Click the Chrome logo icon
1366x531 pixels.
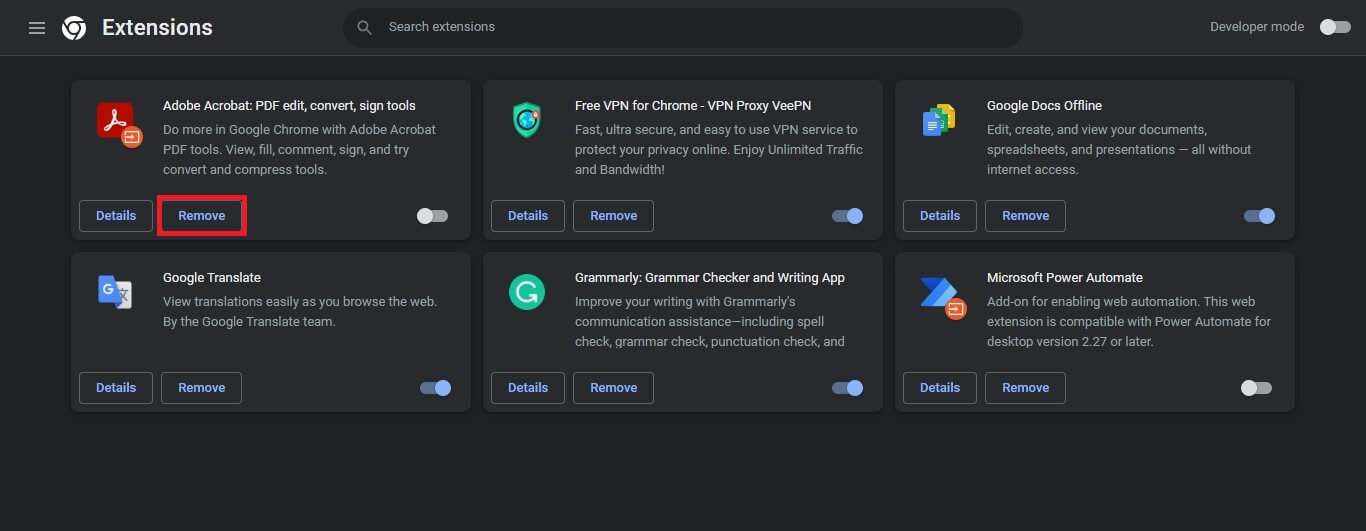coord(74,28)
